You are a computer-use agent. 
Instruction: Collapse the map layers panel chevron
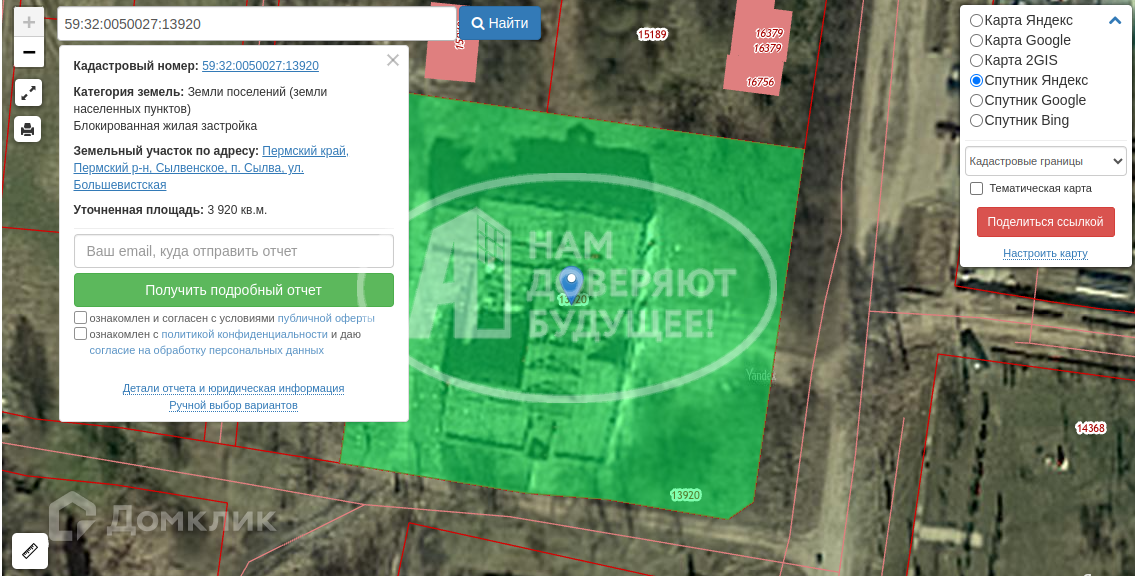[1115, 21]
